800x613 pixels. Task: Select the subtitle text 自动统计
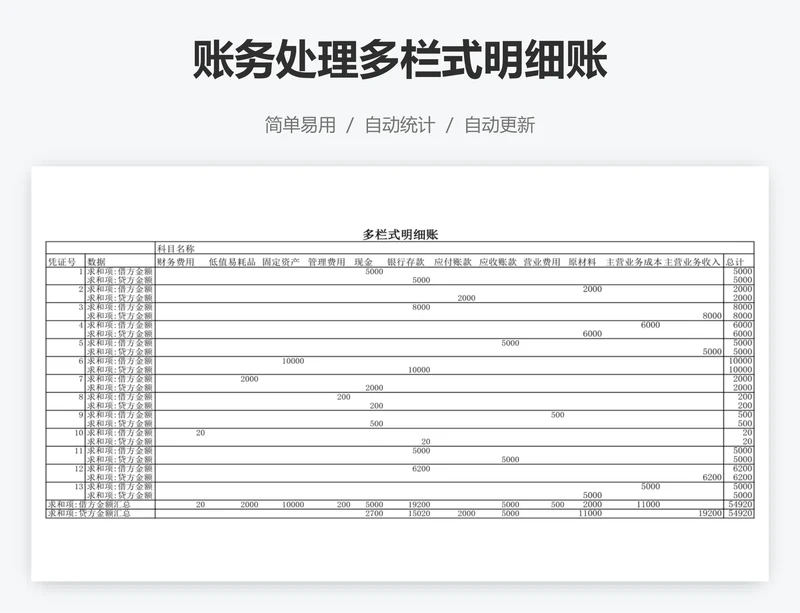(x=400, y=125)
